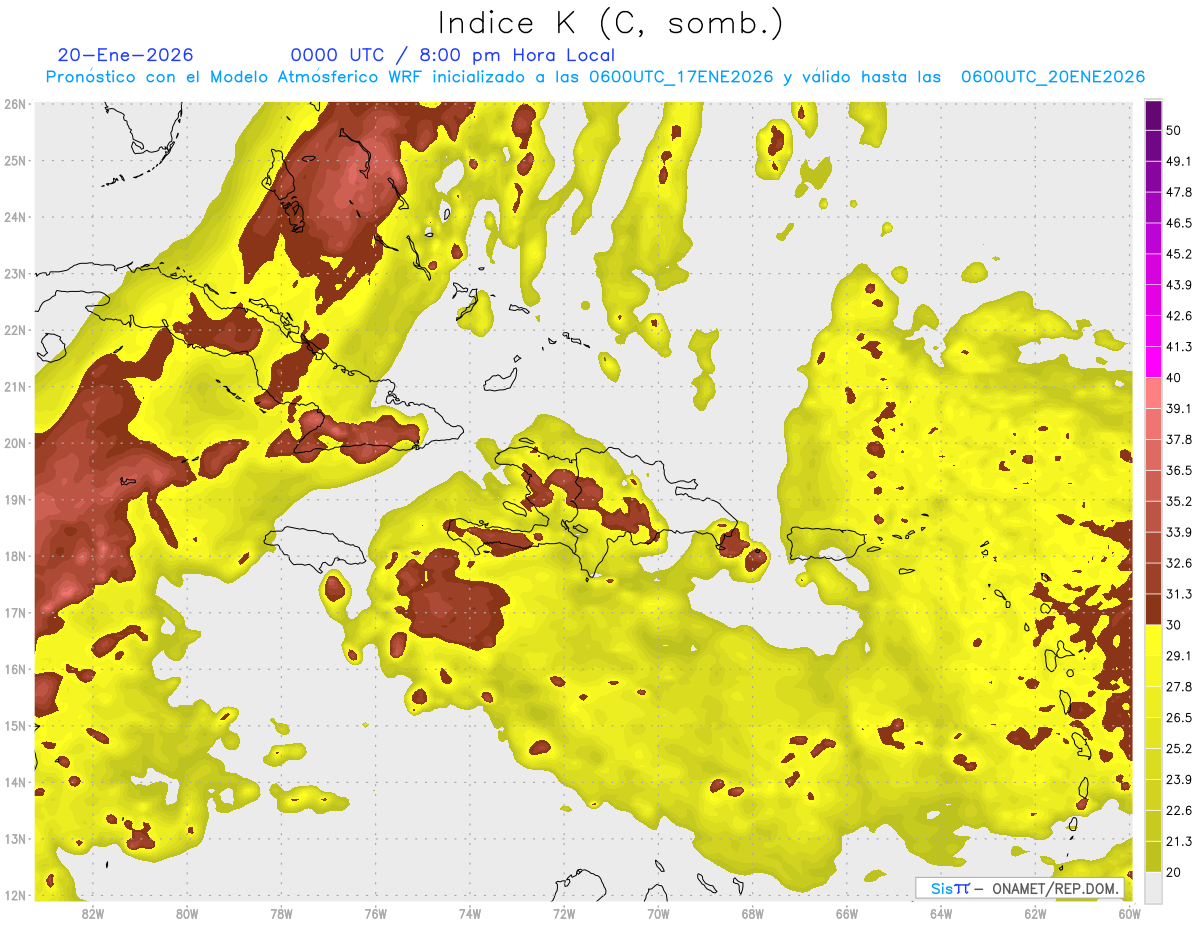Click the latitude label '23N'

(x=15, y=273)
